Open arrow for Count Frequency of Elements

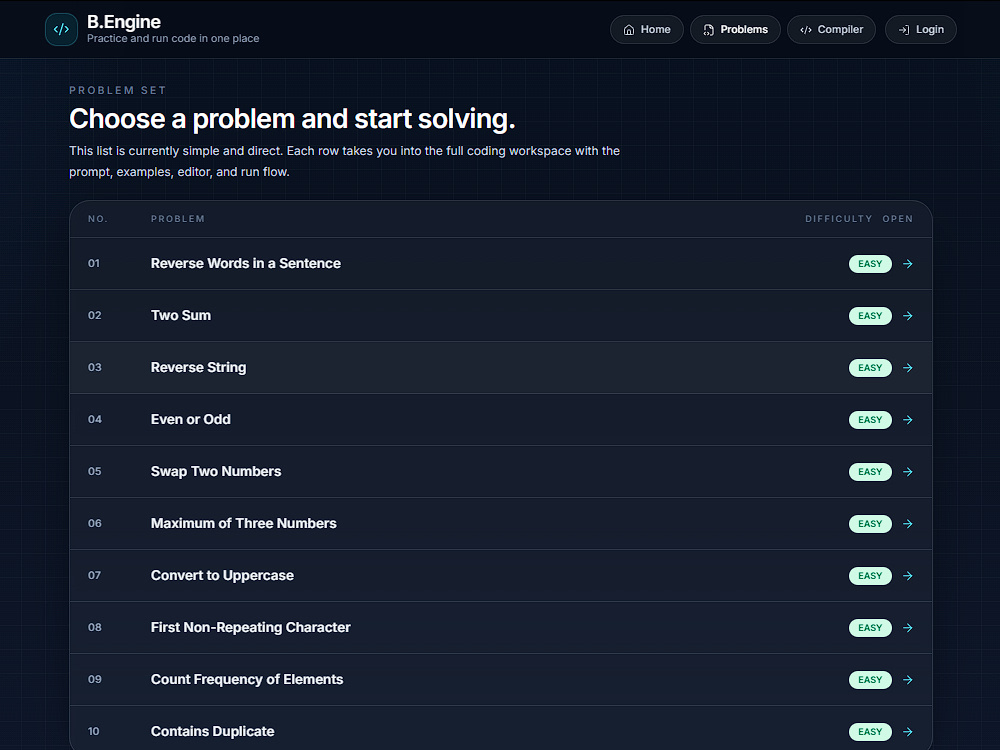coord(908,680)
